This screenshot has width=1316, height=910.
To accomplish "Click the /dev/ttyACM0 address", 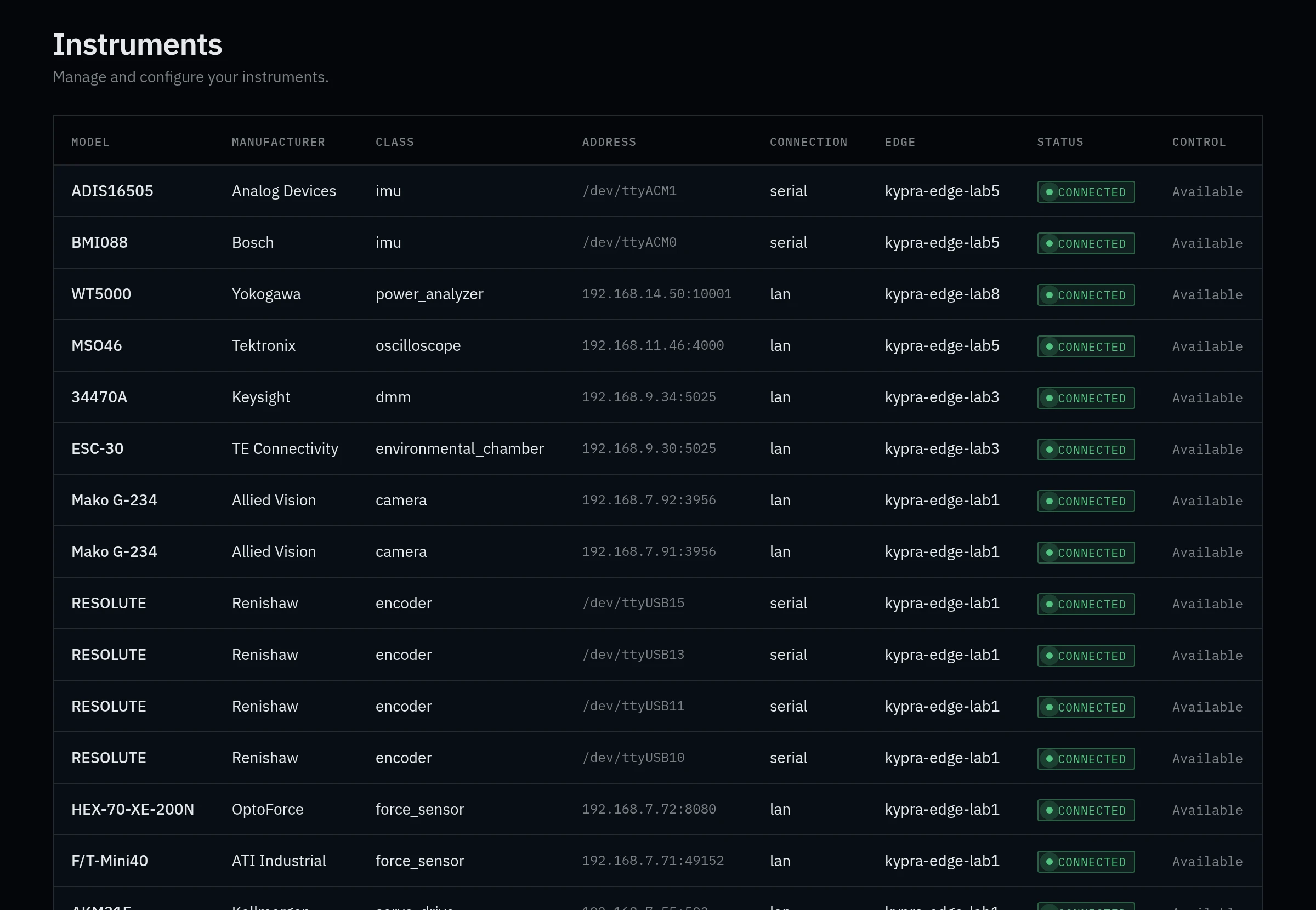I will coord(629,243).
